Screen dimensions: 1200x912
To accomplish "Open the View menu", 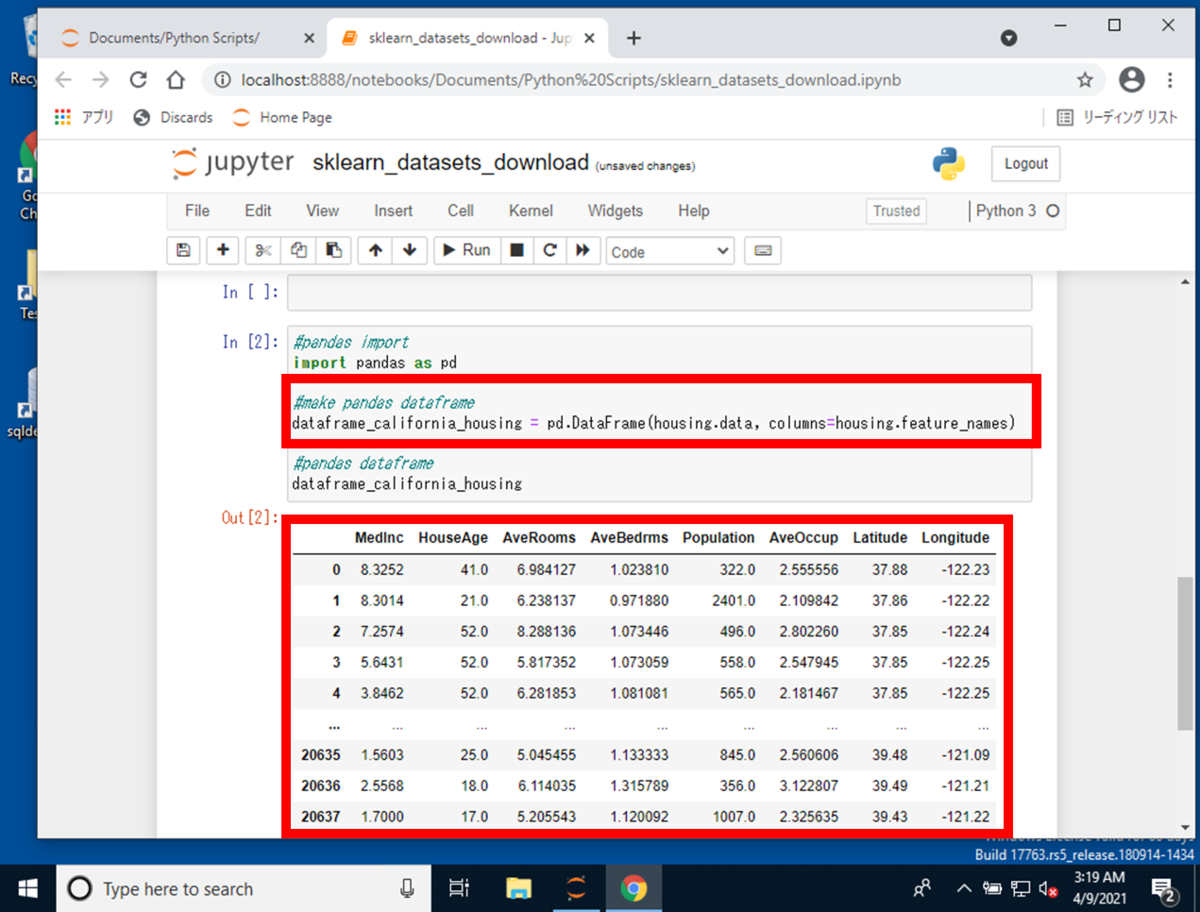I will pyautogui.click(x=322, y=211).
